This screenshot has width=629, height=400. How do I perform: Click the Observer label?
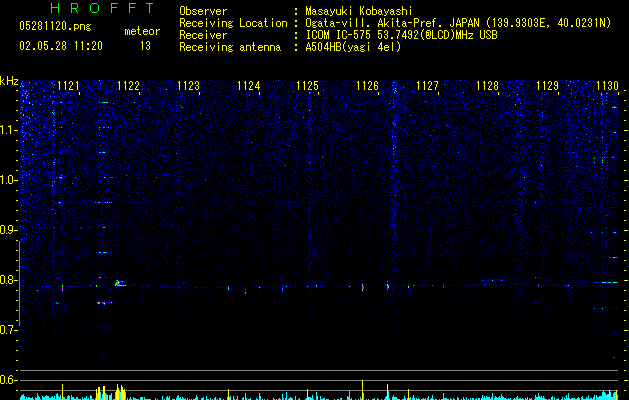pyautogui.click(x=203, y=11)
